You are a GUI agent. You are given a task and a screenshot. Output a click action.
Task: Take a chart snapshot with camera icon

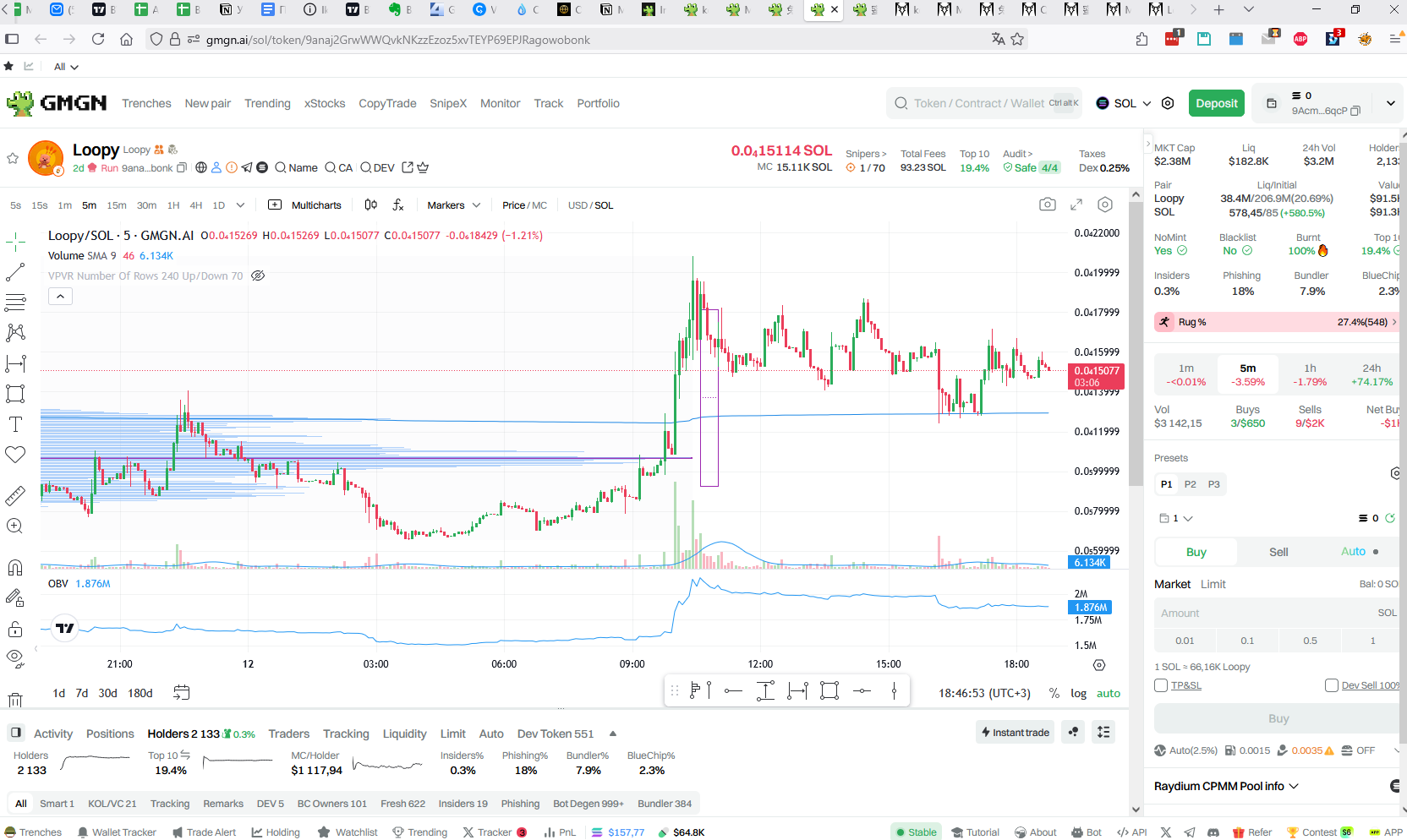pos(1048,205)
